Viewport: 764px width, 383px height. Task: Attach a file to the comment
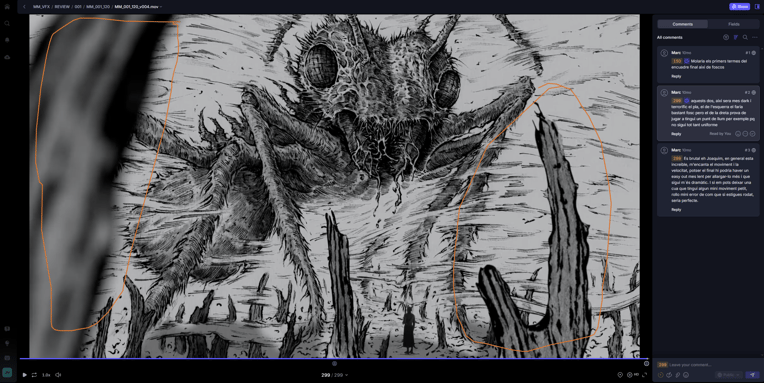click(678, 375)
